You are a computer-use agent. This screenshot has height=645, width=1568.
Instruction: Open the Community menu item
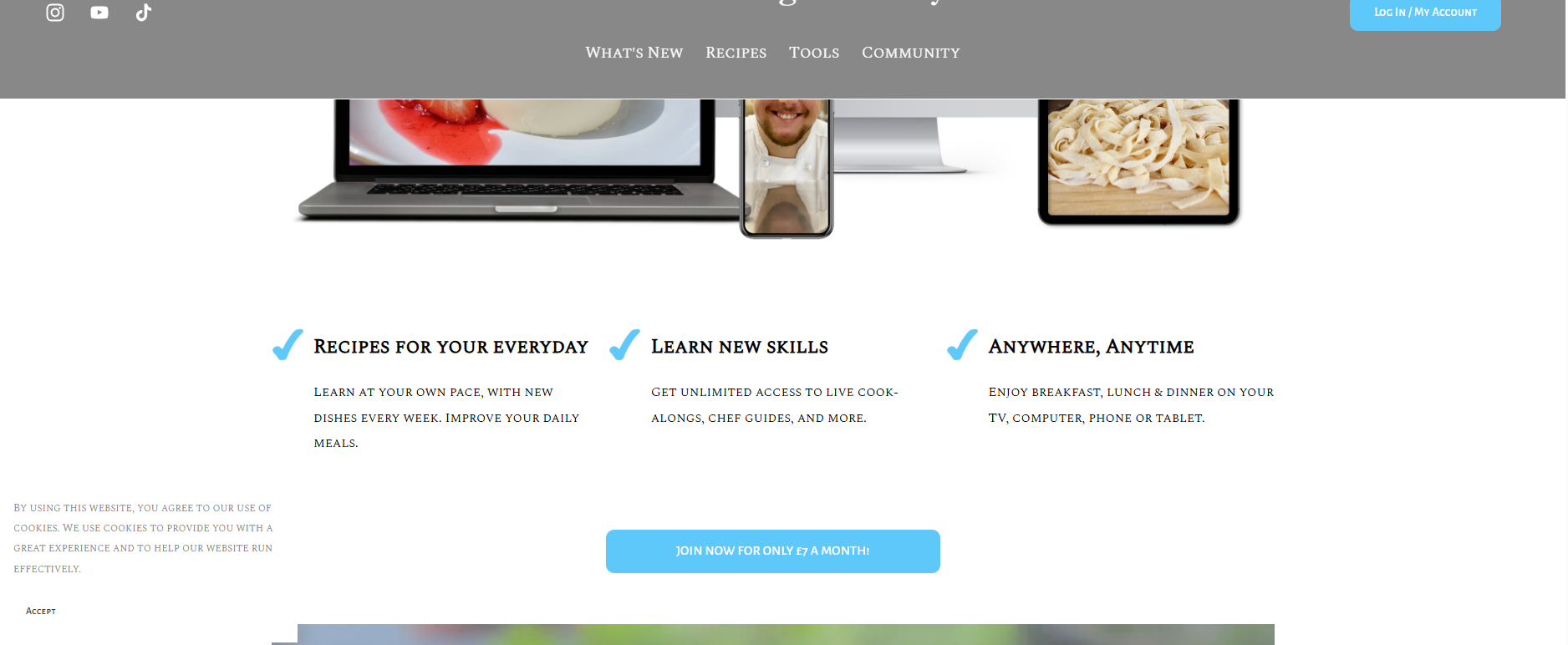pyautogui.click(x=911, y=53)
